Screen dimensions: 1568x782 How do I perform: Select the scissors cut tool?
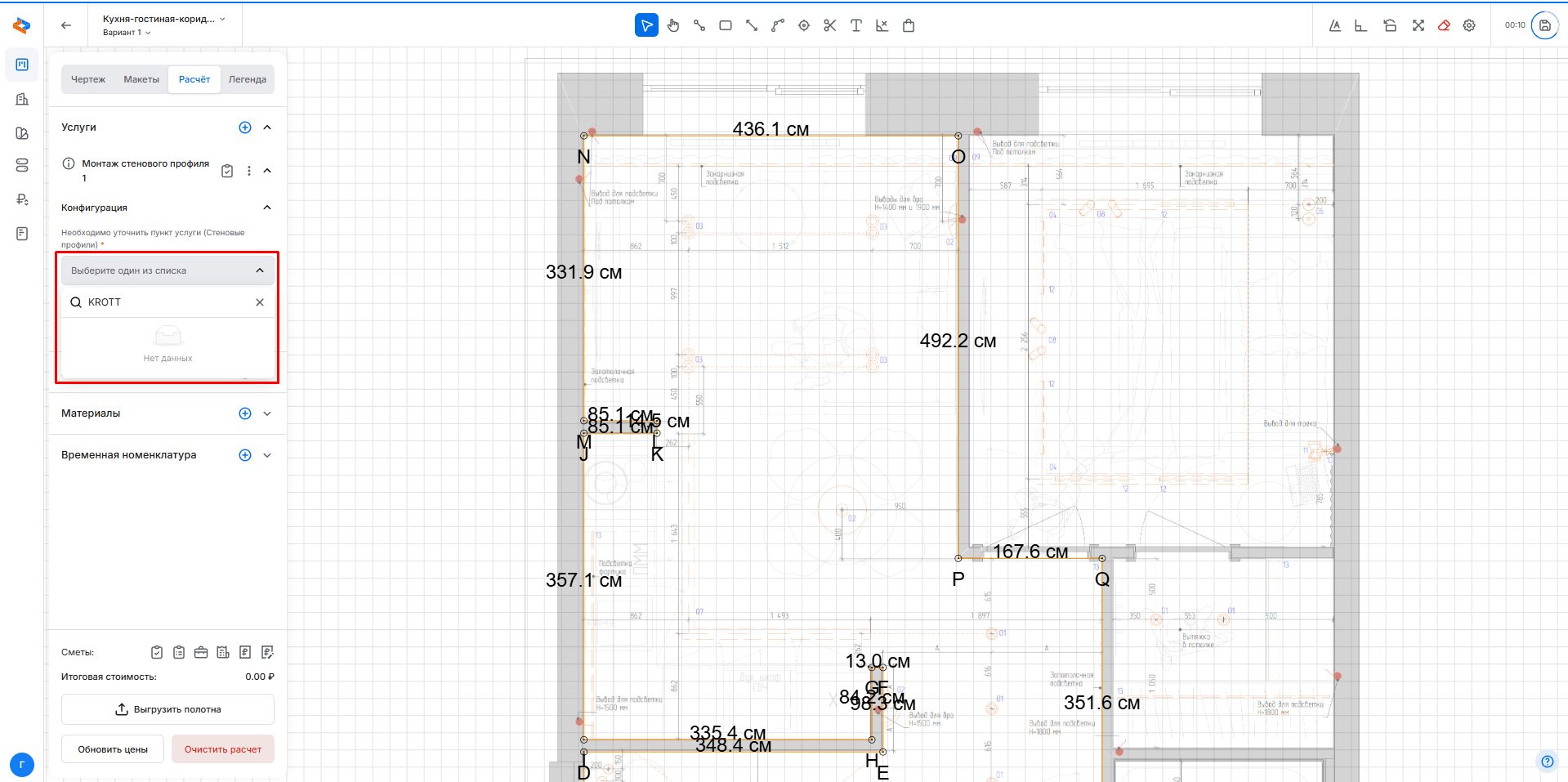point(829,25)
